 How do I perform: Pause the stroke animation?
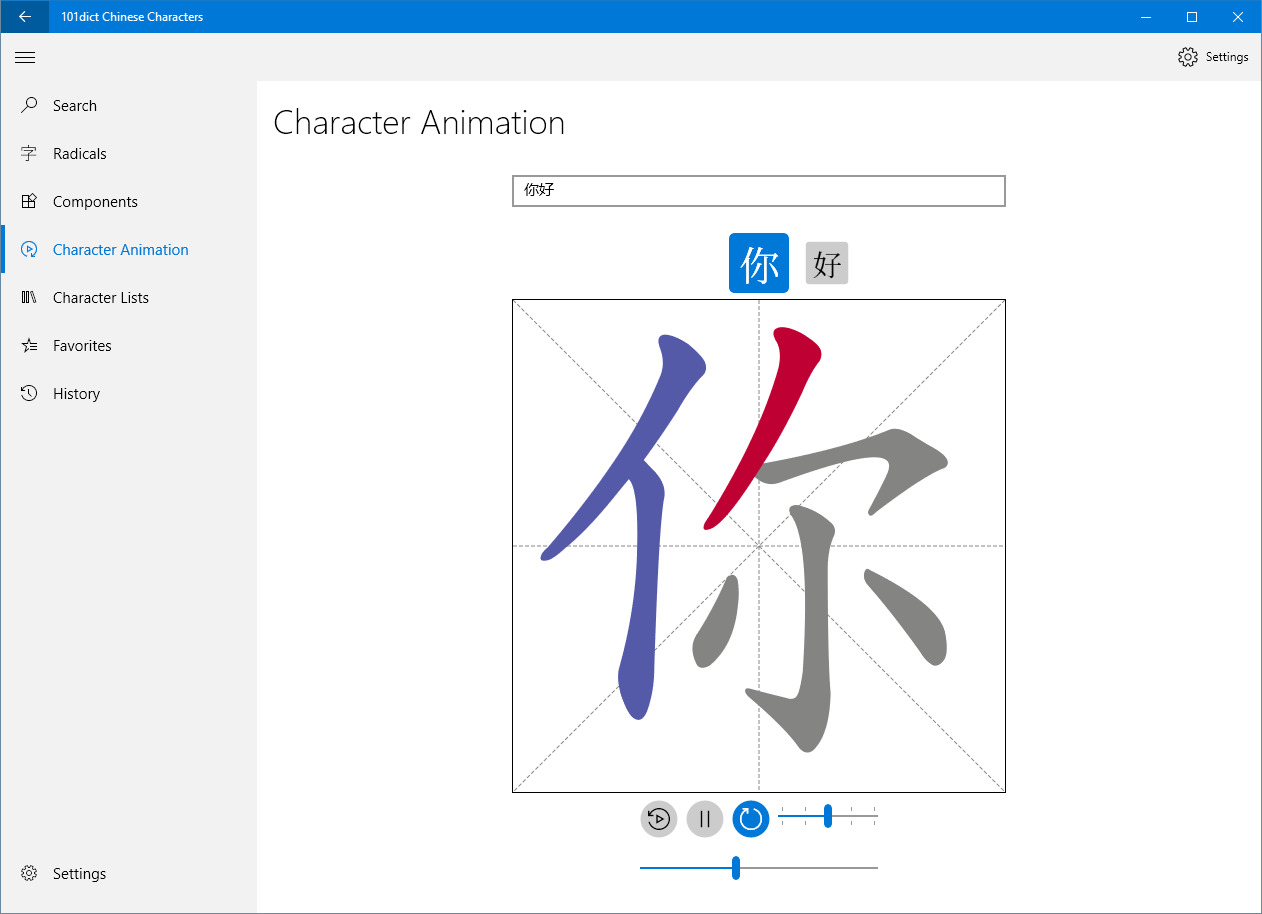click(x=705, y=819)
